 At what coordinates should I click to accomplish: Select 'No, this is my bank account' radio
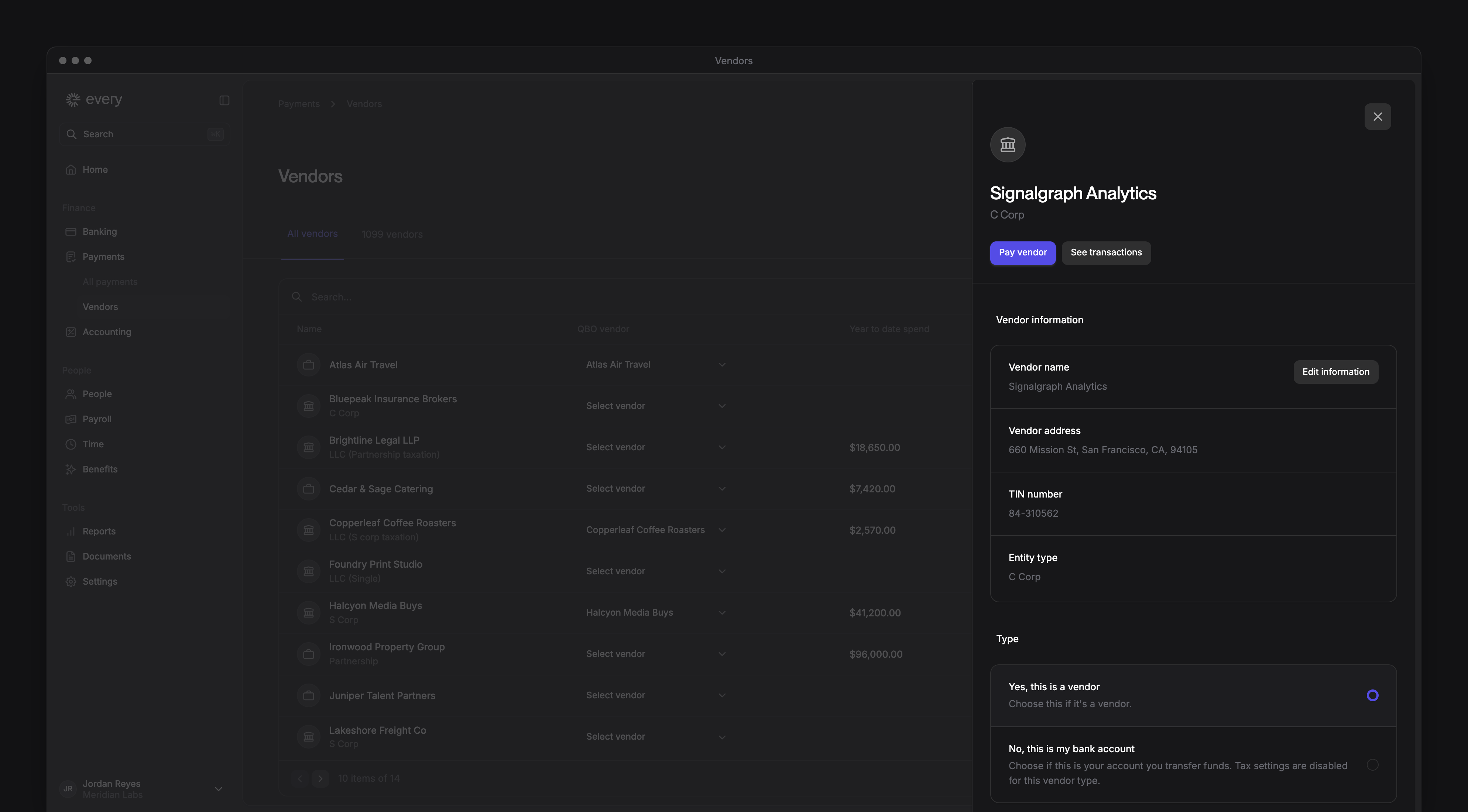1372,765
